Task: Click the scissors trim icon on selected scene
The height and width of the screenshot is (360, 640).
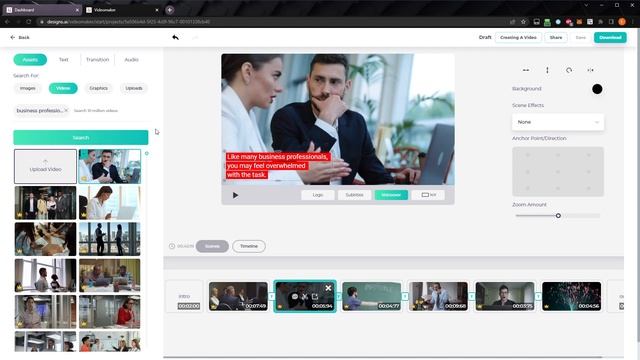Action: click(304, 297)
